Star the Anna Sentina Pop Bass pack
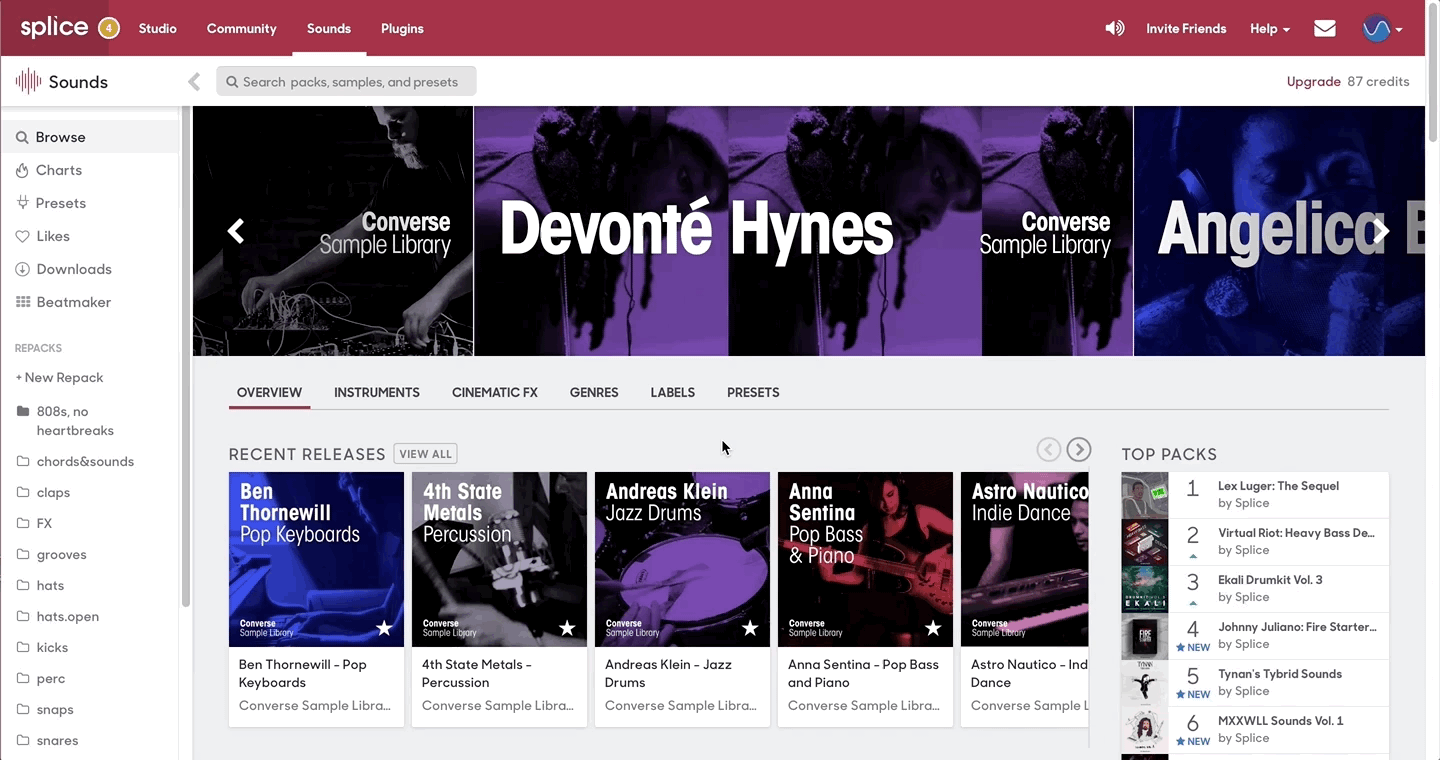 (x=933, y=628)
